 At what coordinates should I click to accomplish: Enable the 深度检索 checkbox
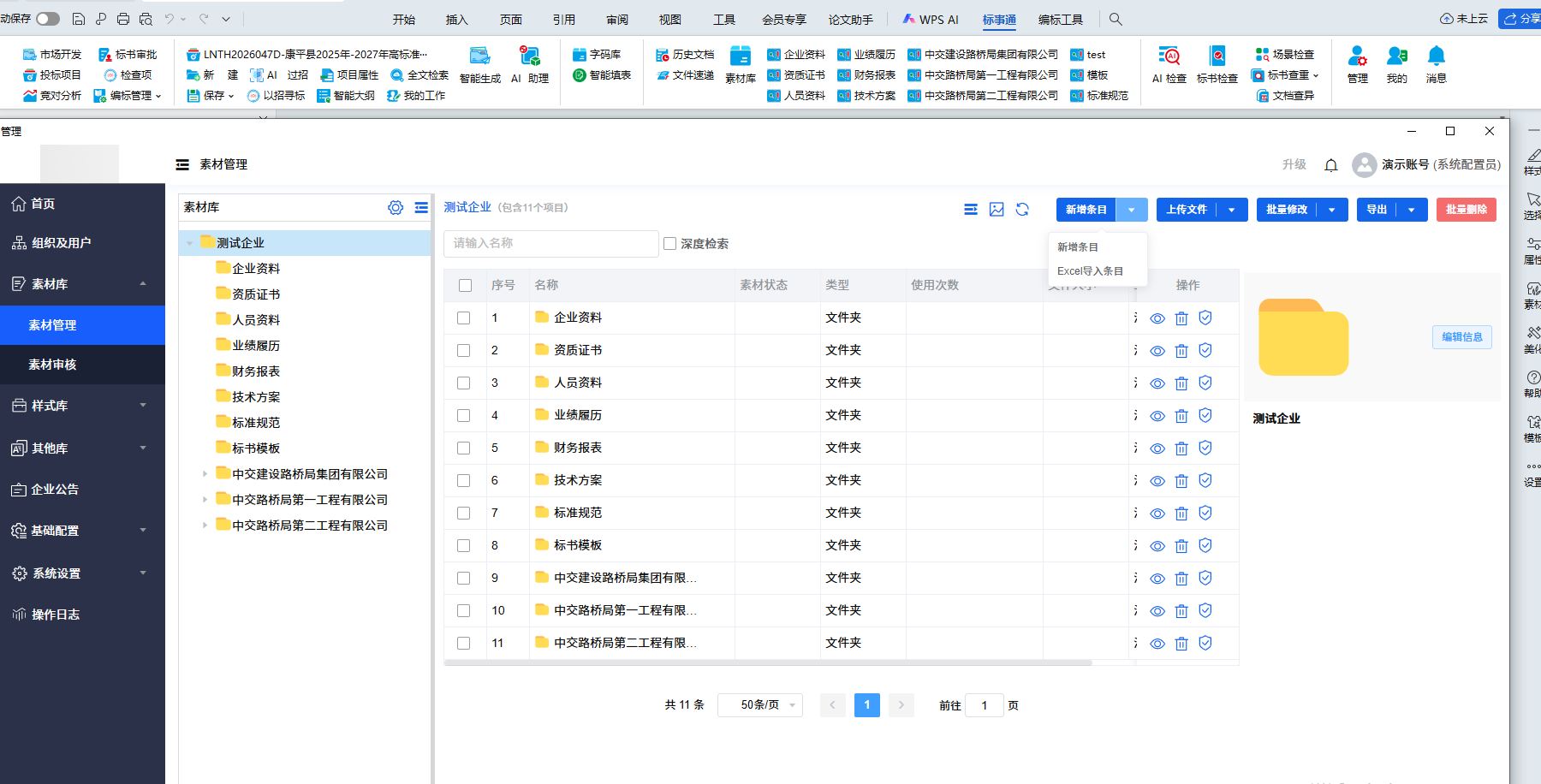coord(670,244)
